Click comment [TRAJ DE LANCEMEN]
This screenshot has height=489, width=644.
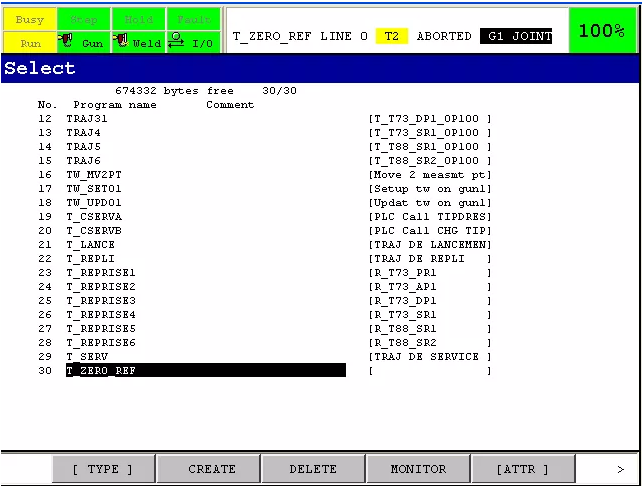click(430, 245)
